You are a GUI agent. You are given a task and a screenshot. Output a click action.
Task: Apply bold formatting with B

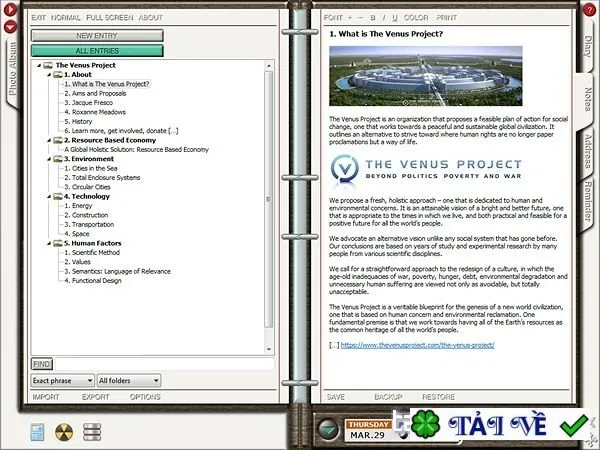tap(373, 18)
